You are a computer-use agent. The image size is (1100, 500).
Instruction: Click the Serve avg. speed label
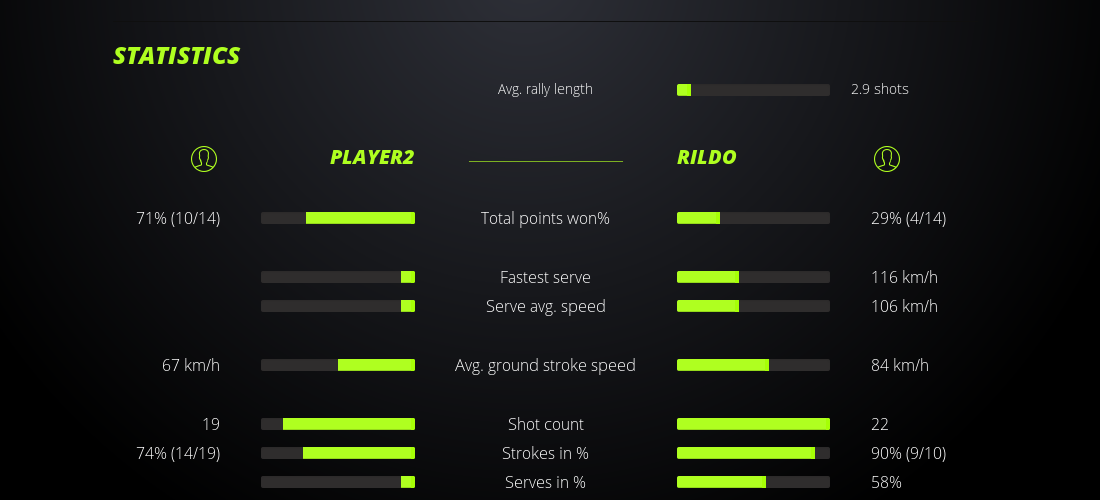point(545,306)
